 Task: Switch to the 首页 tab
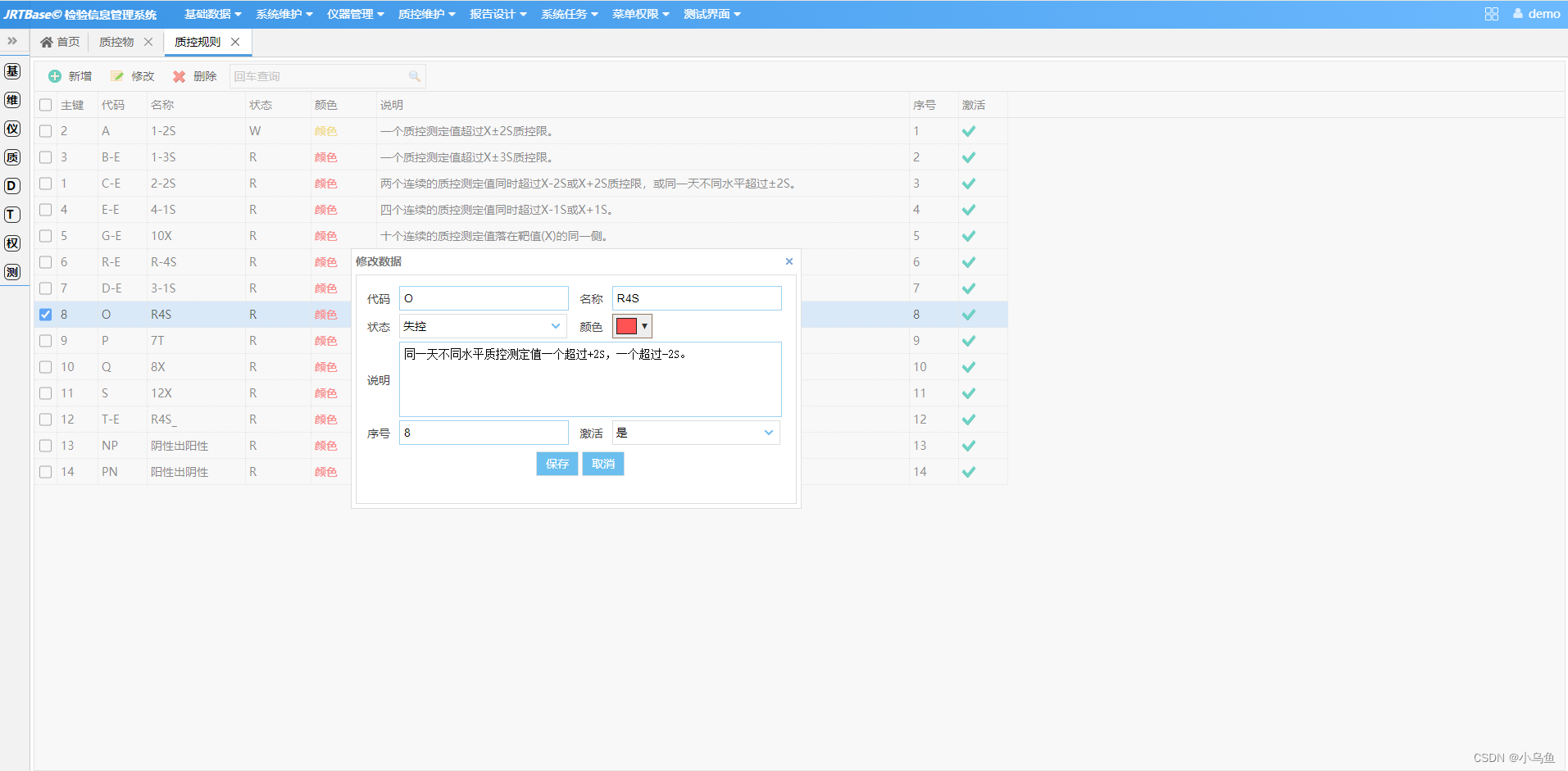(60, 42)
